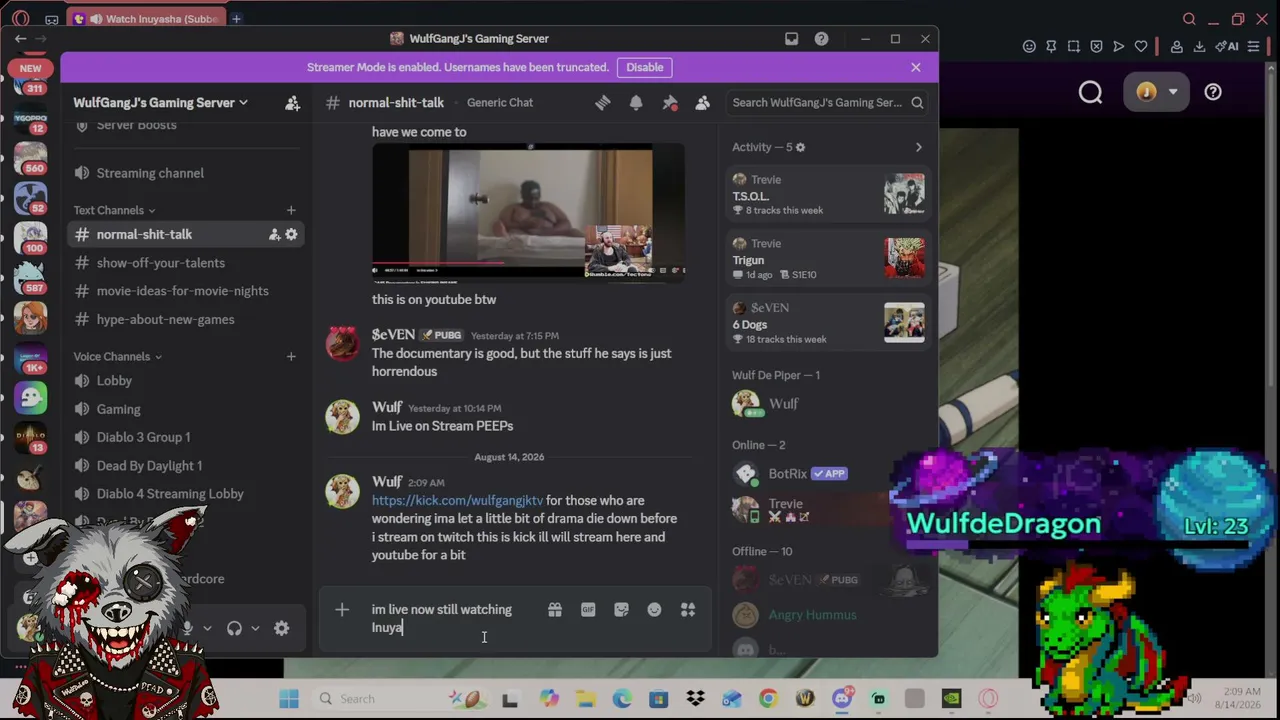Create a new voice channel

(x=291, y=356)
